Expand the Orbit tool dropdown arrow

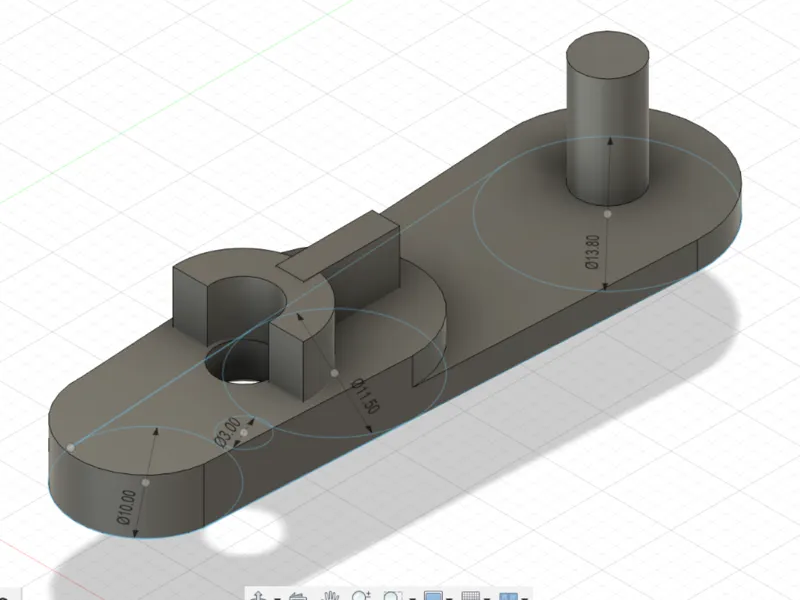tap(278, 598)
